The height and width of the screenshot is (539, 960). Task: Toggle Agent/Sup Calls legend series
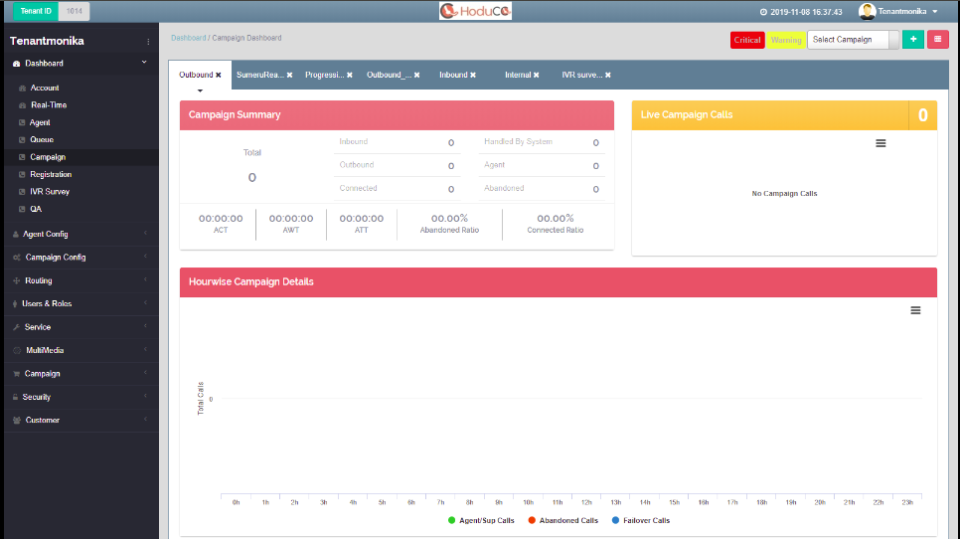481,521
